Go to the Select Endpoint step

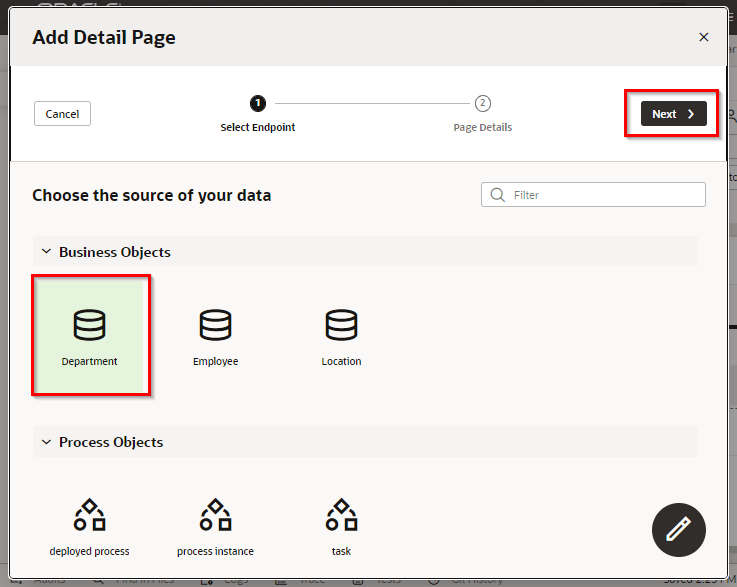click(x=258, y=103)
